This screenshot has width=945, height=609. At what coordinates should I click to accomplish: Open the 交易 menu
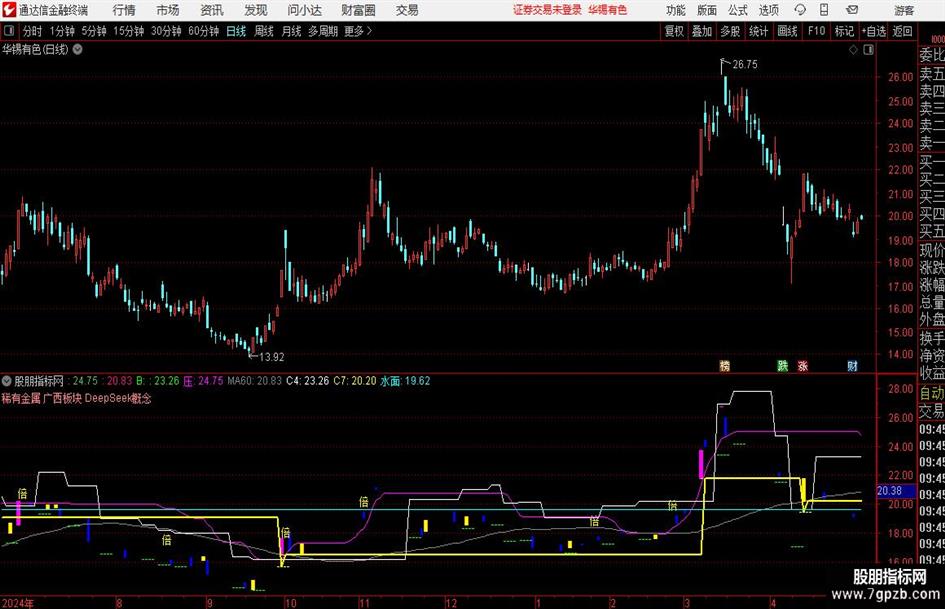407,10
